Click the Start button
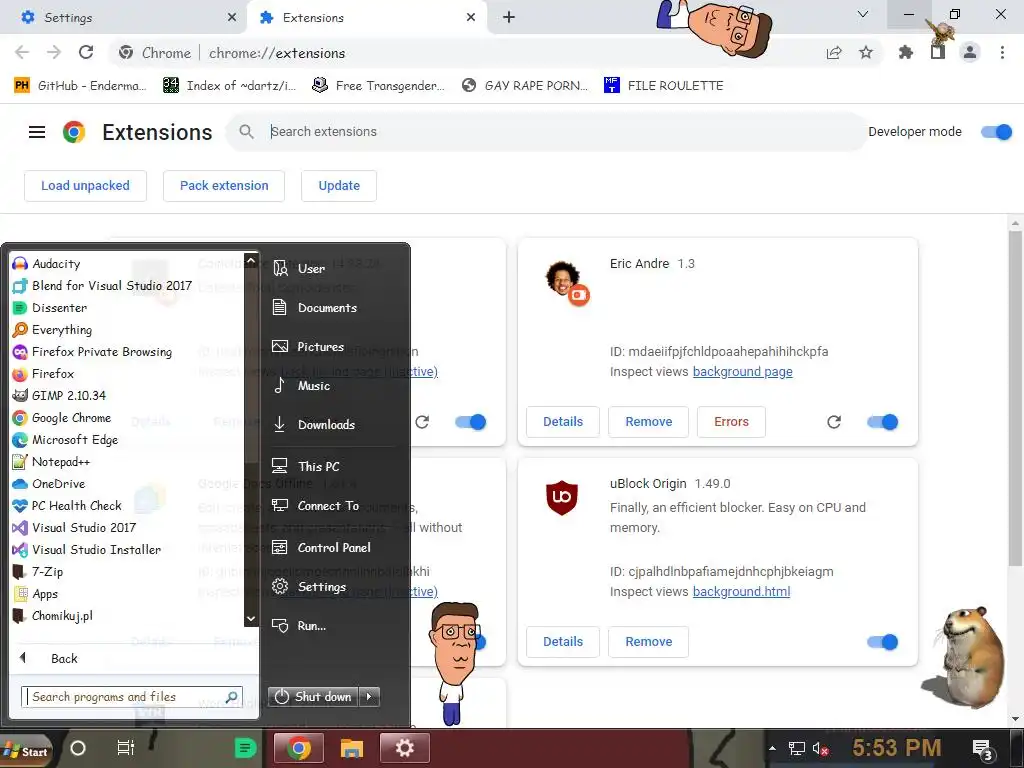This screenshot has height=768, width=1024. click(x=26, y=750)
